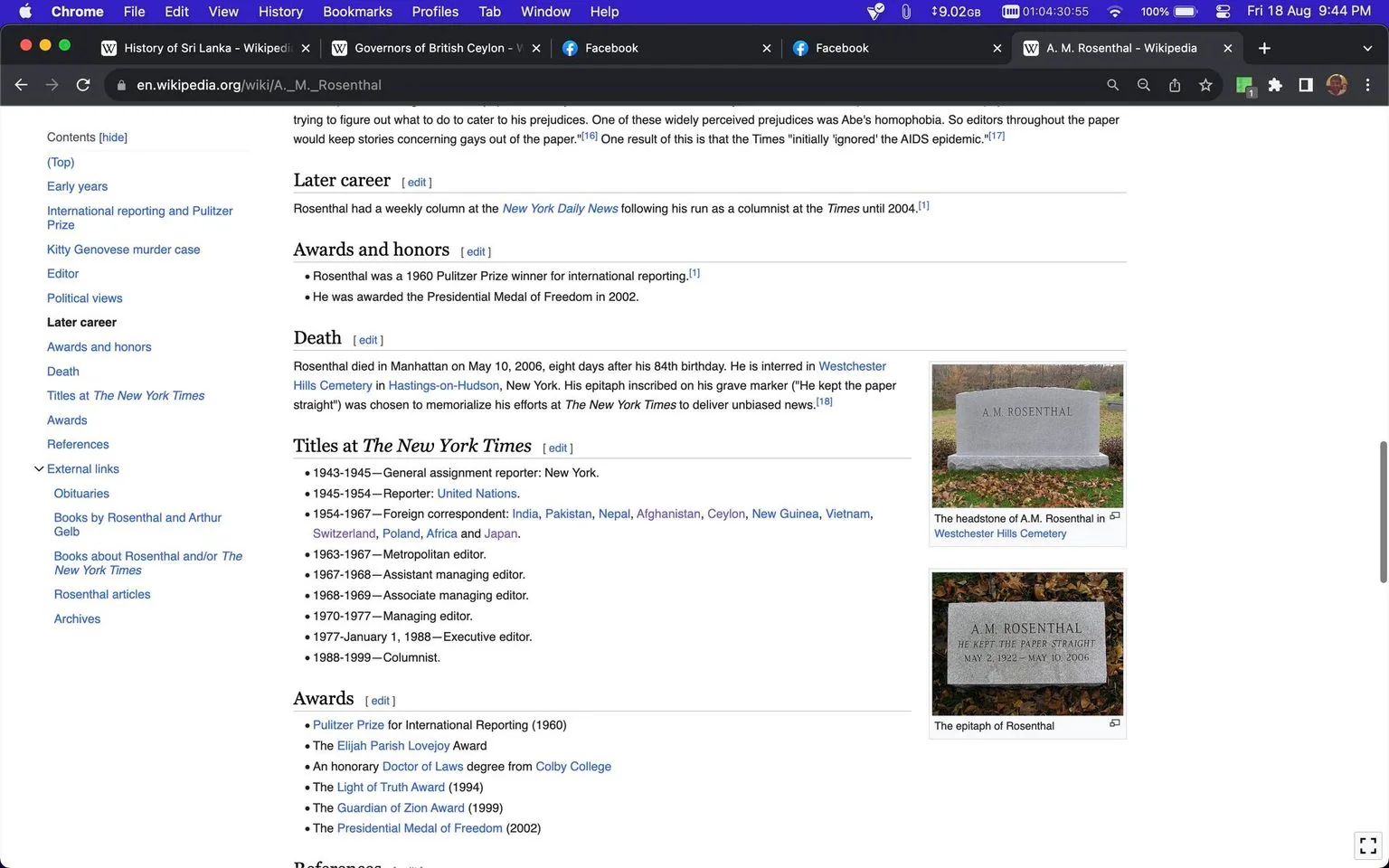Toggle fullscreen width icon at bottom right
The image size is (1389, 868).
[1368, 845]
